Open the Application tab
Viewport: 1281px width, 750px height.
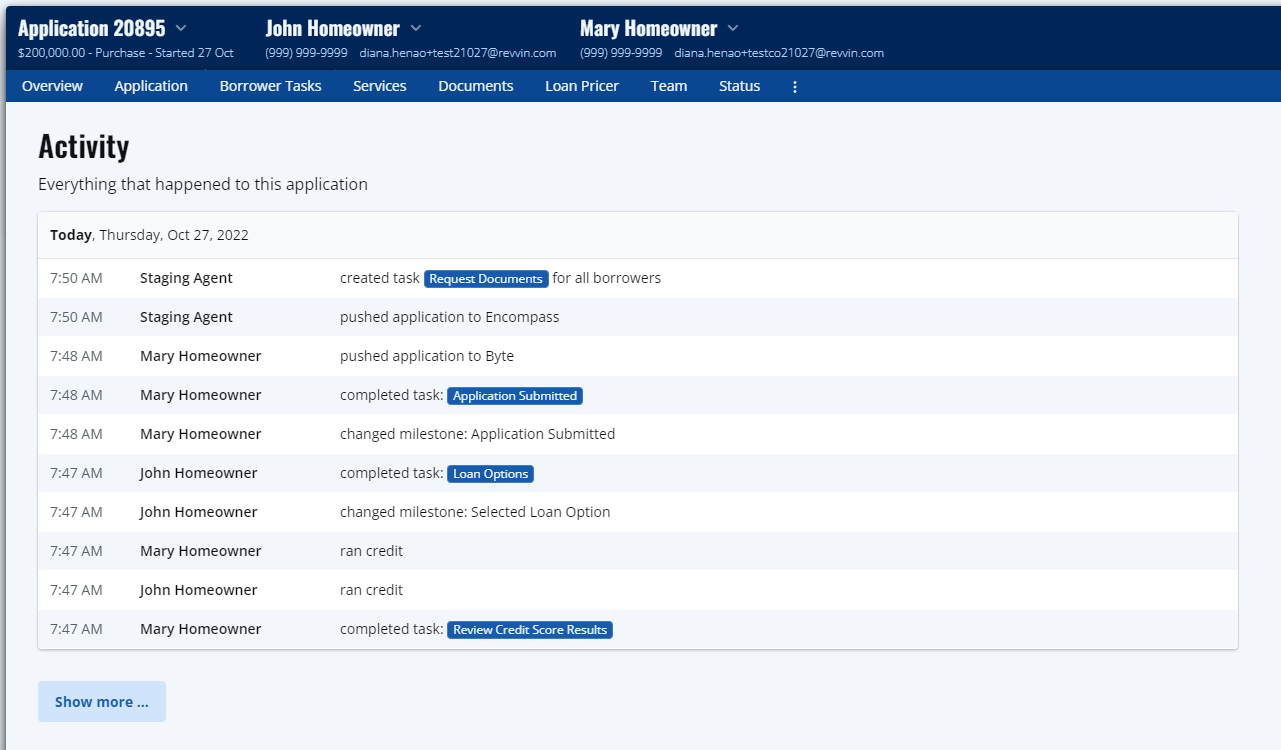[151, 86]
